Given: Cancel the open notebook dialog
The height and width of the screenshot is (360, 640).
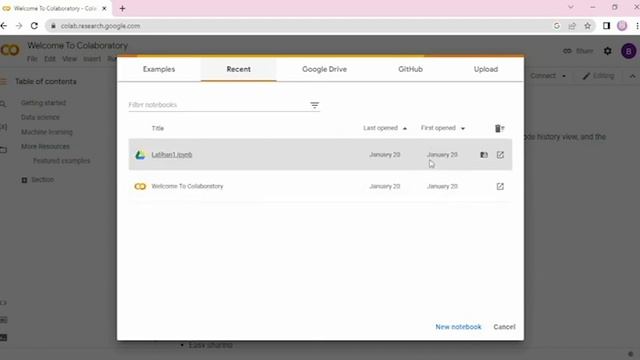Looking at the screenshot, I should (504, 327).
